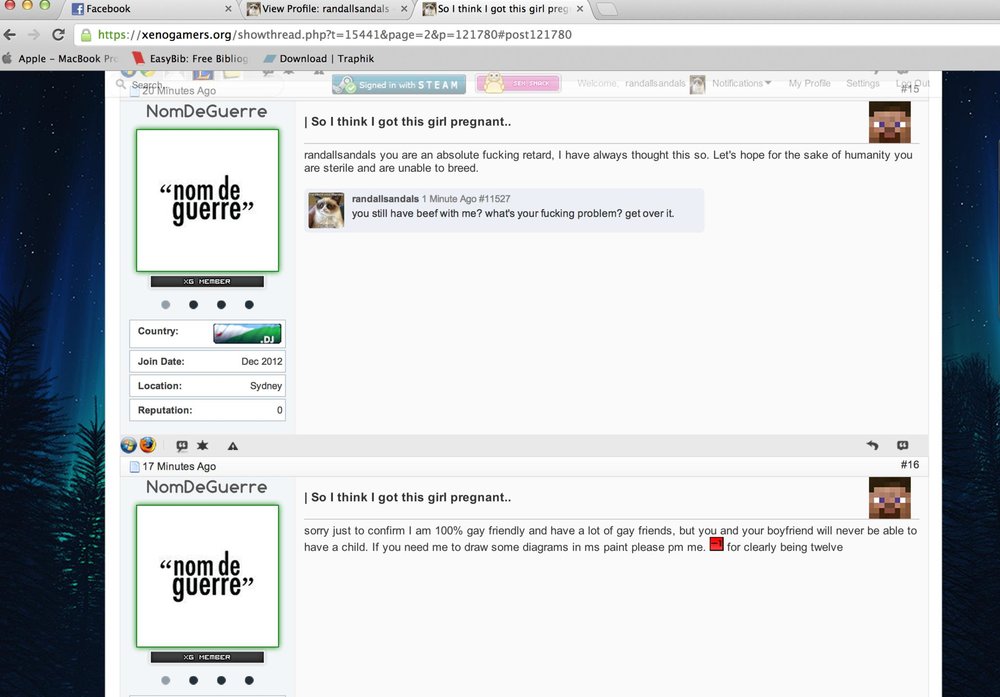Click post number #16 link

pos(909,464)
